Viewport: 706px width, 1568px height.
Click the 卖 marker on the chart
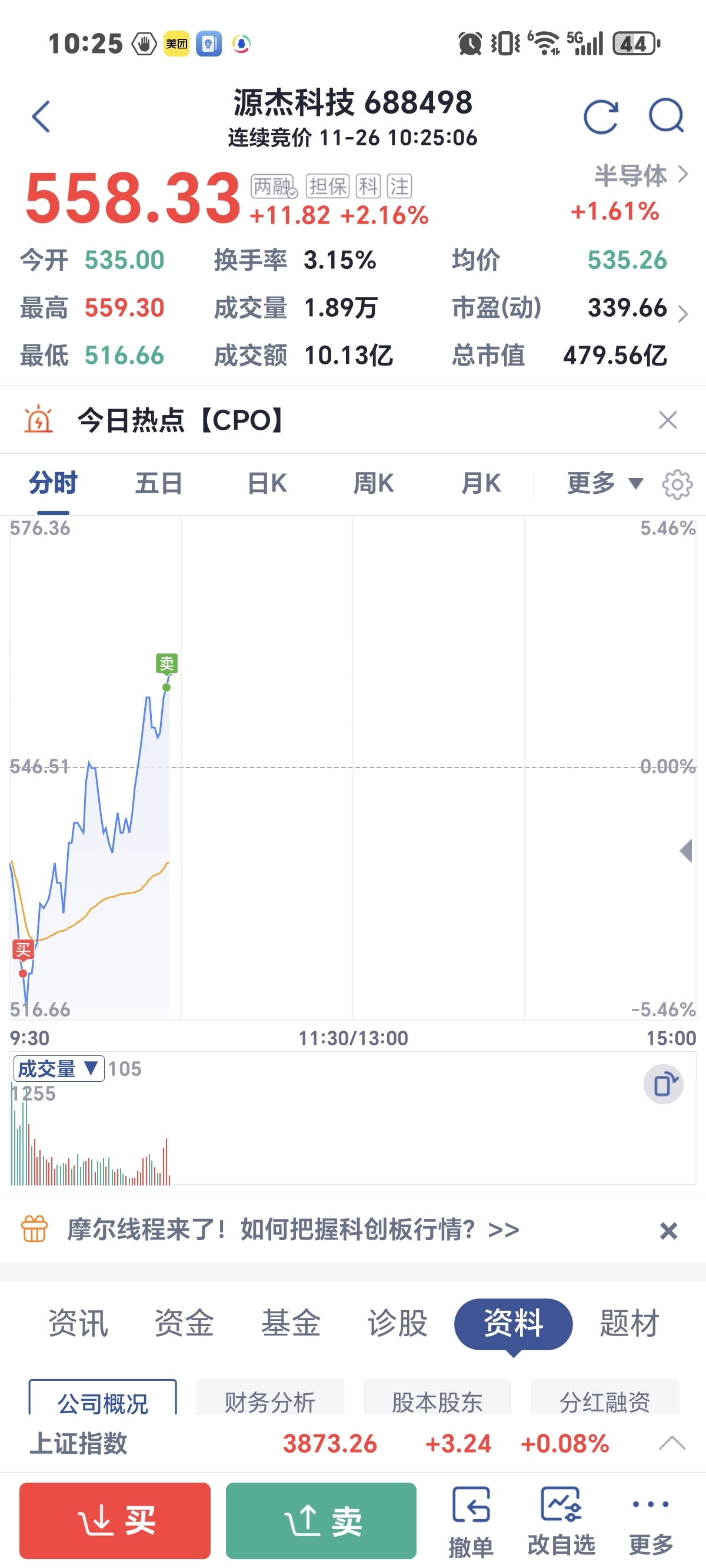[x=166, y=663]
